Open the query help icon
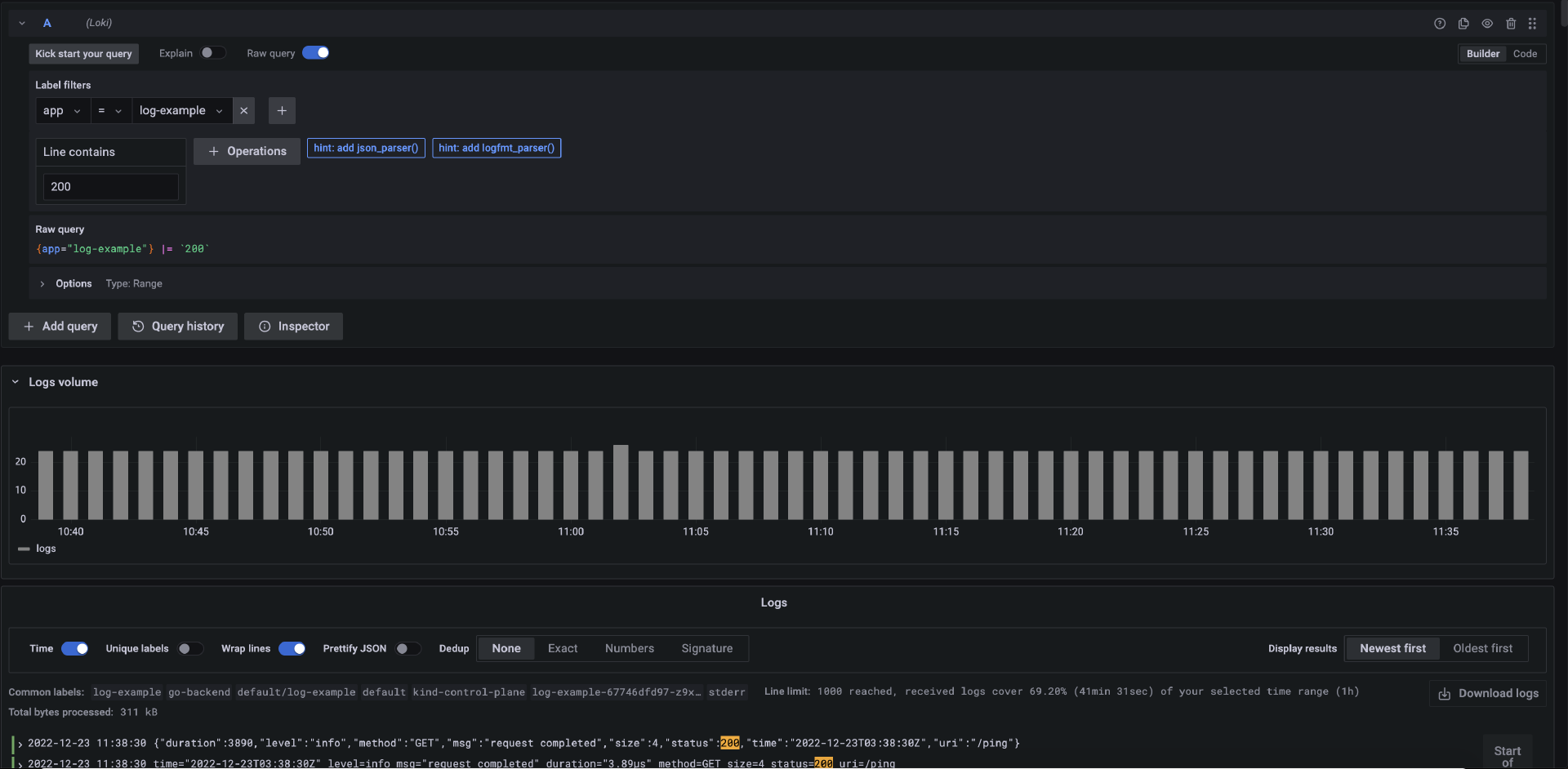This screenshot has height=769, width=1568. [1439, 24]
